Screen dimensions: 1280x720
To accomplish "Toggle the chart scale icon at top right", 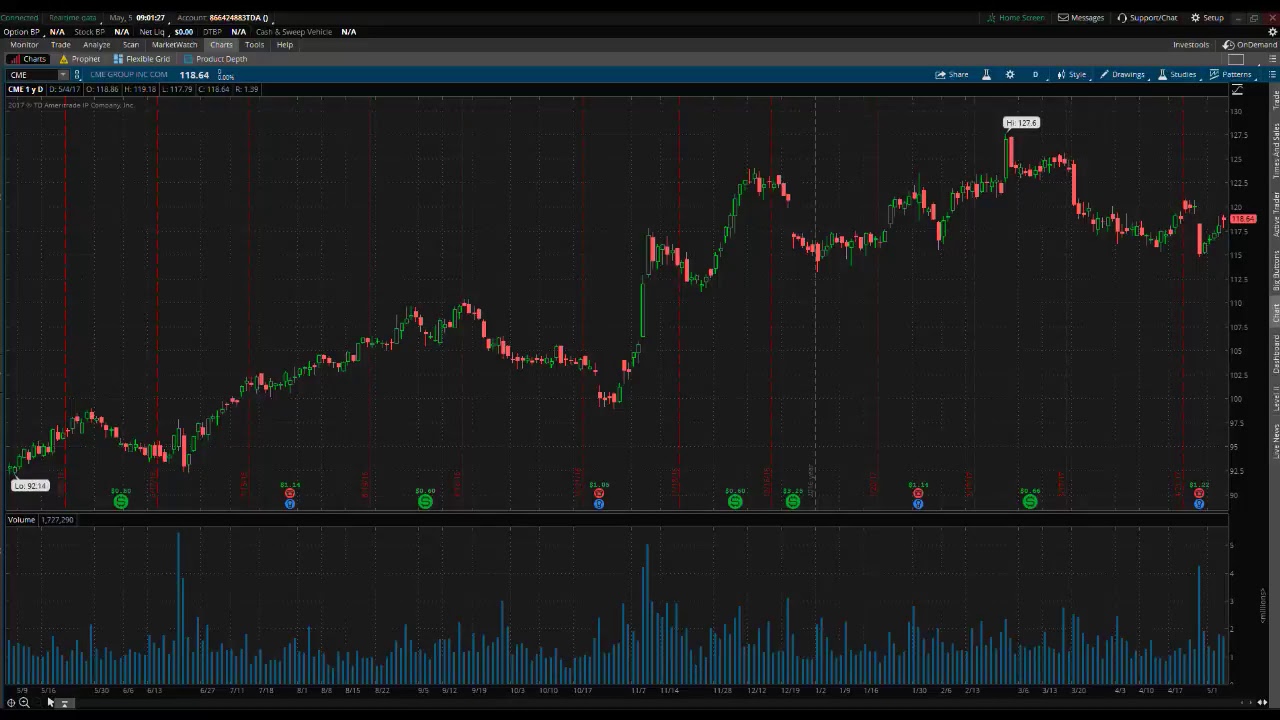I will [1237, 90].
